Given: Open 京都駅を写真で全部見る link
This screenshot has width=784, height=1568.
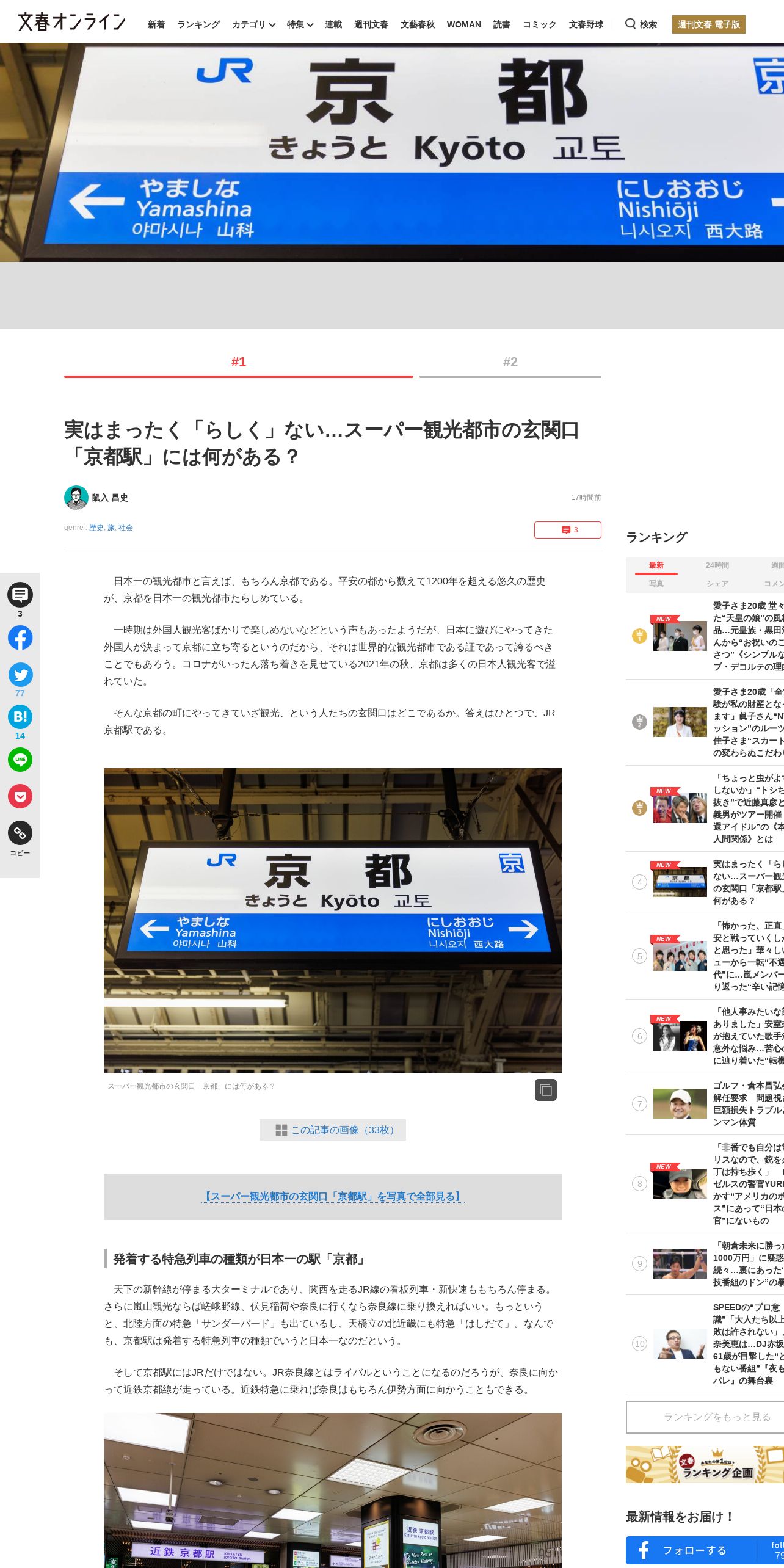Looking at the screenshot, I should tap(333, 1196).
